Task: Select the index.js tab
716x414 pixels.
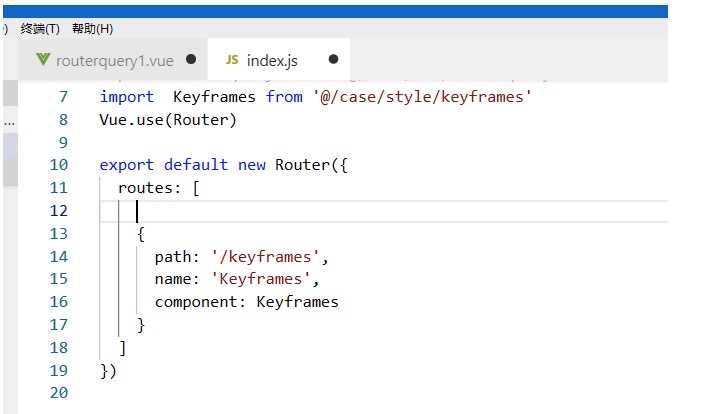Action: click(x=274, y=60)
